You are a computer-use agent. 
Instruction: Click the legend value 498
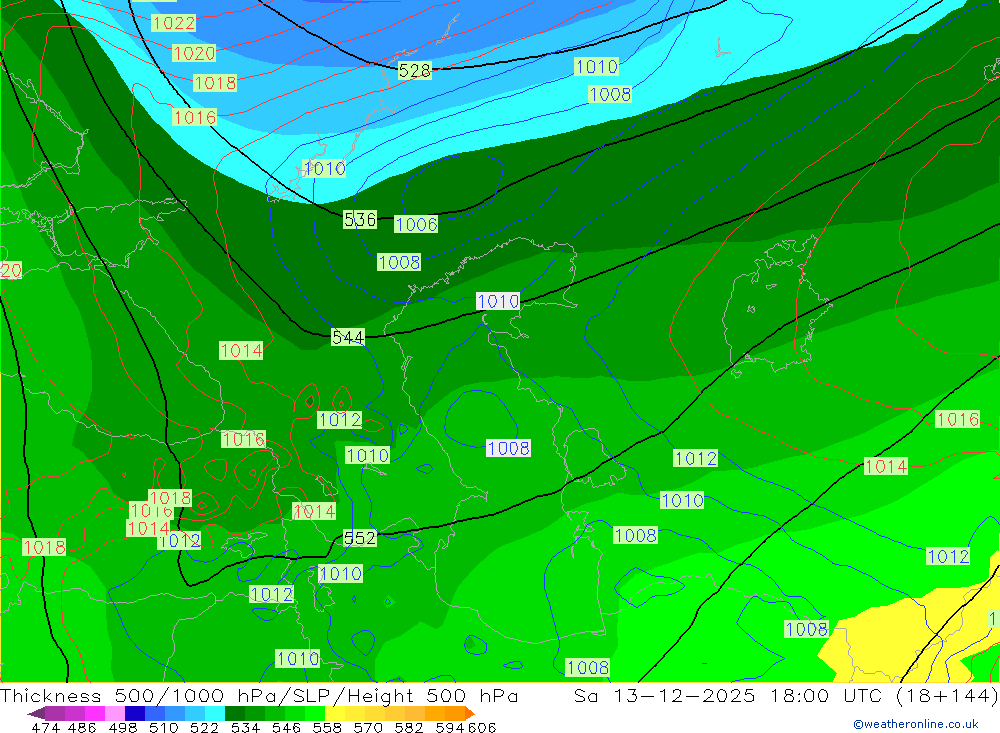[x=123, y=727]
